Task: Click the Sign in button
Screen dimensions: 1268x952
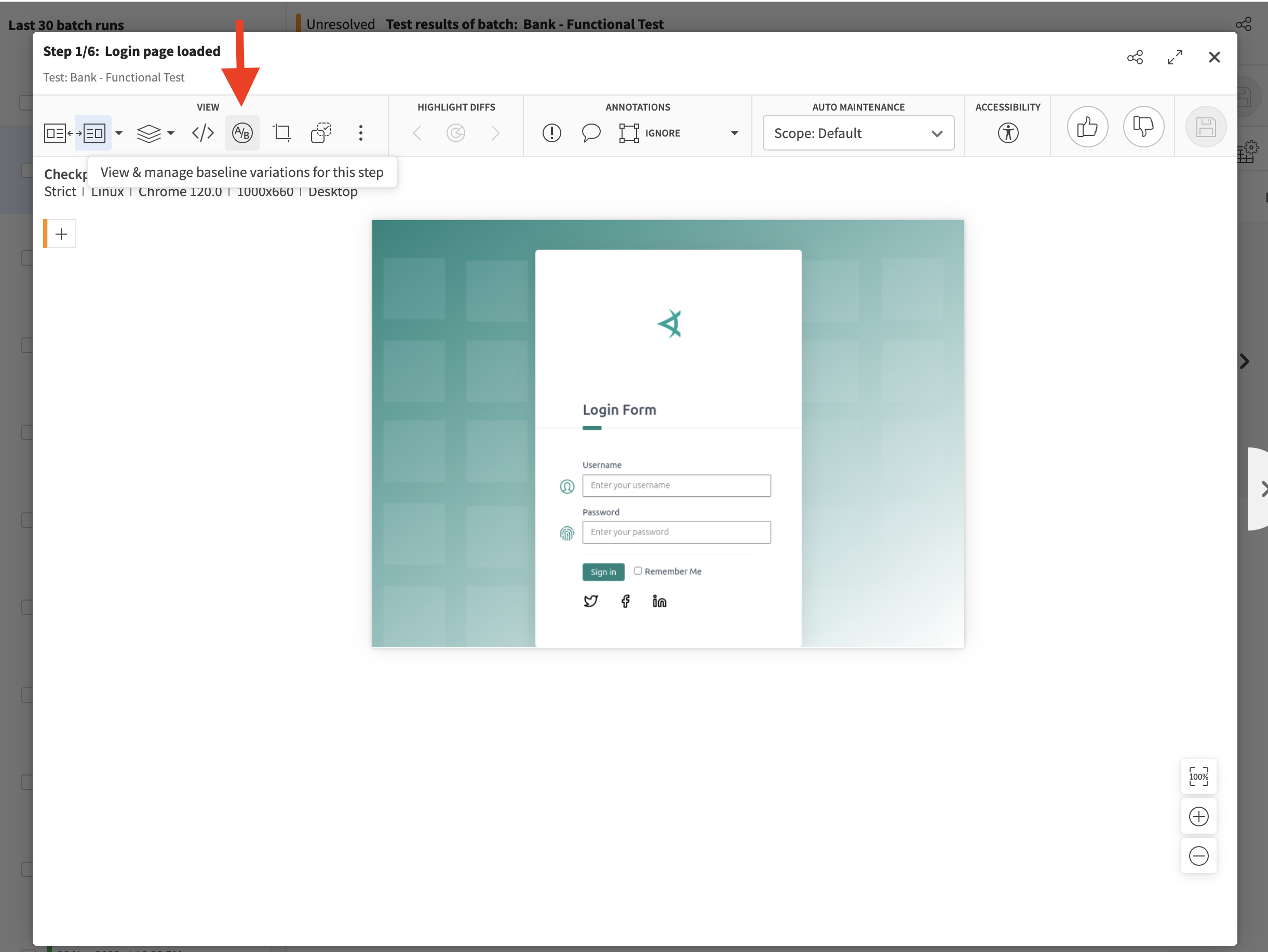Action: [603, 572]
